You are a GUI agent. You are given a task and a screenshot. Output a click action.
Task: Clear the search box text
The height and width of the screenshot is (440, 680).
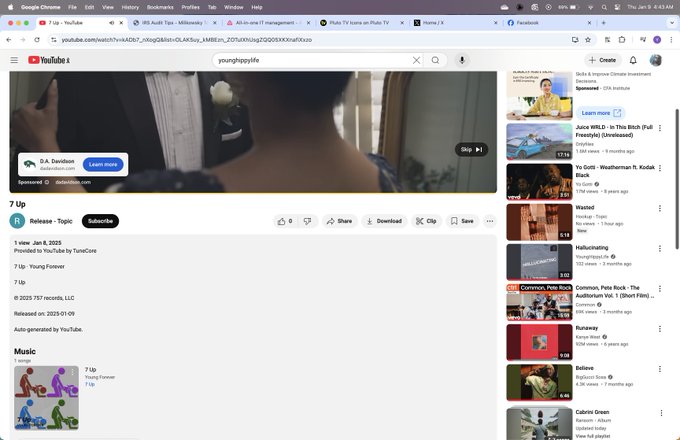[x=416, y=60]
